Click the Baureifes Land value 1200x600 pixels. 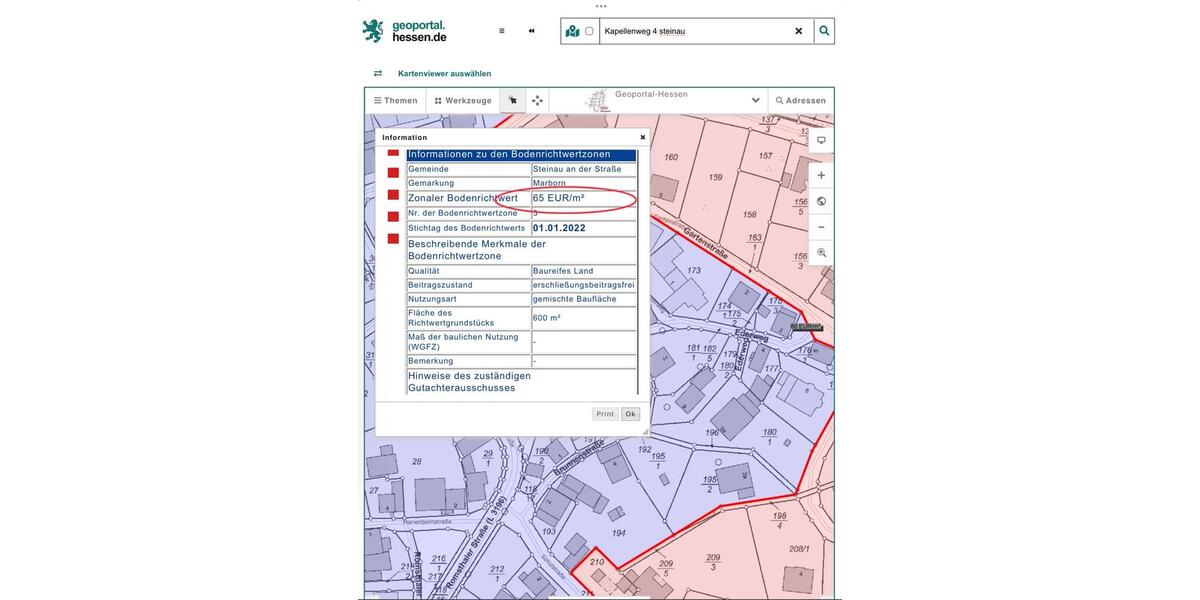[563, 271]
